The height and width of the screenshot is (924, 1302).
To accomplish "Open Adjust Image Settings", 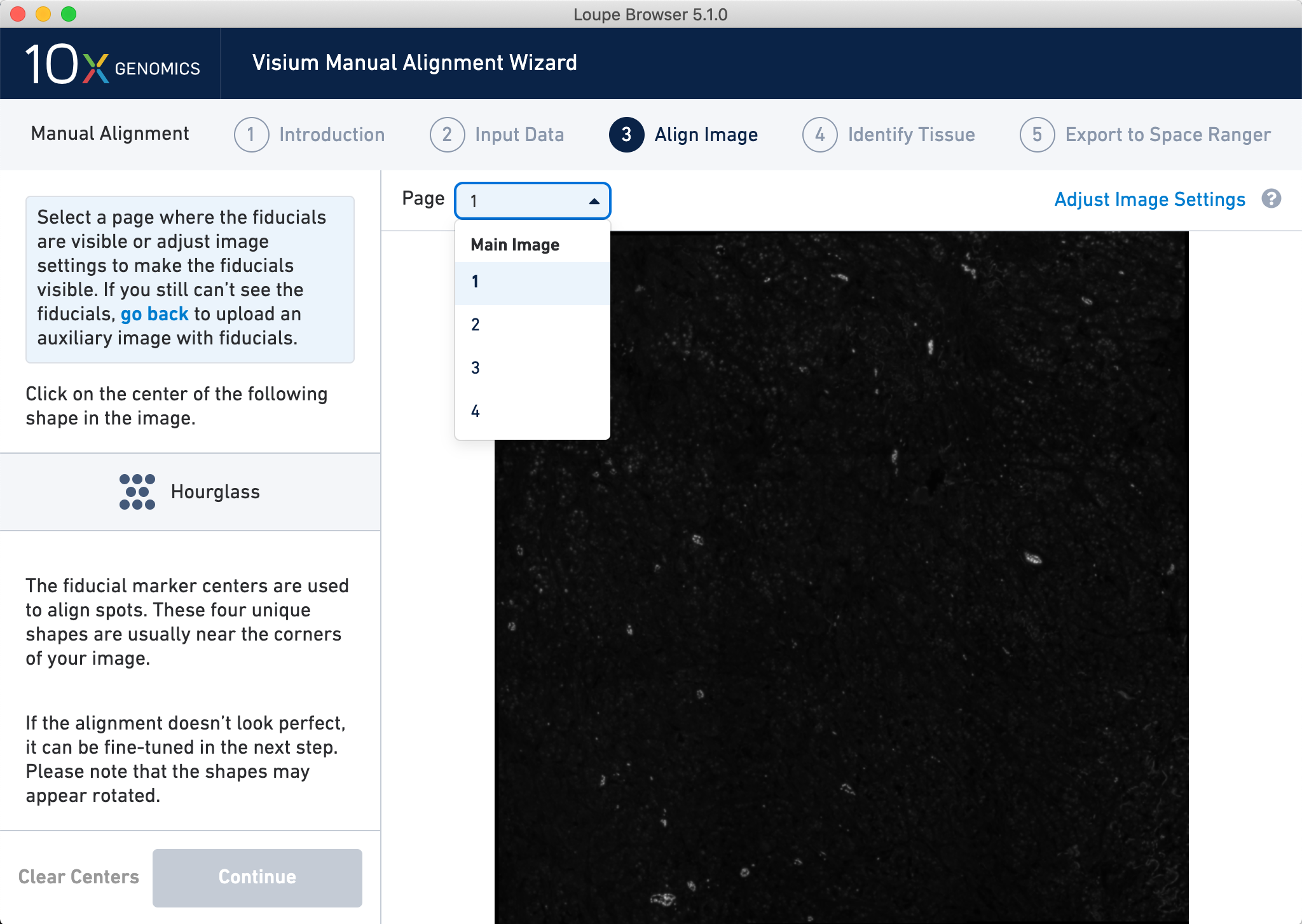I will (x=1149, y=200).
